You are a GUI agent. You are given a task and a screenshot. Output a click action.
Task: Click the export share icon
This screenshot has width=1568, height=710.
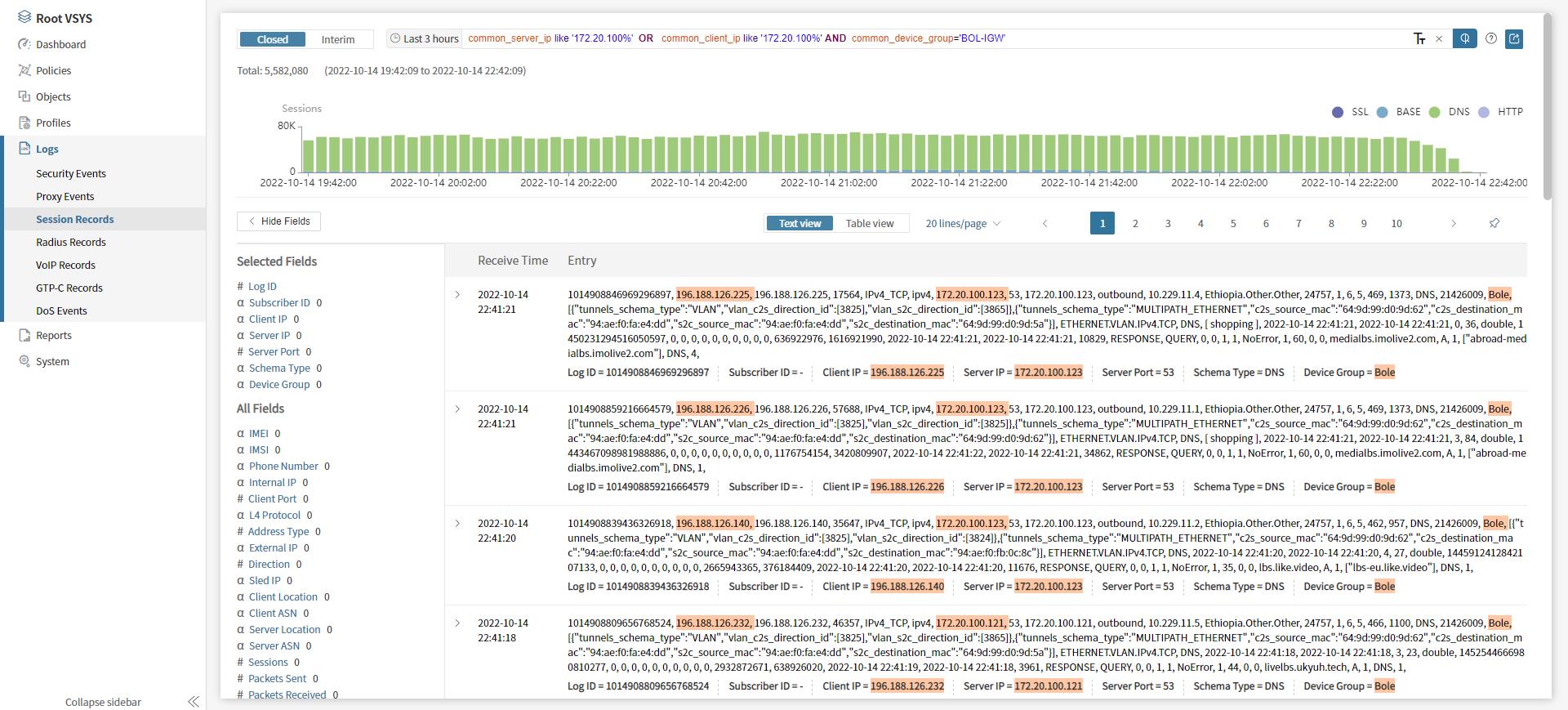coord(1514,38)
